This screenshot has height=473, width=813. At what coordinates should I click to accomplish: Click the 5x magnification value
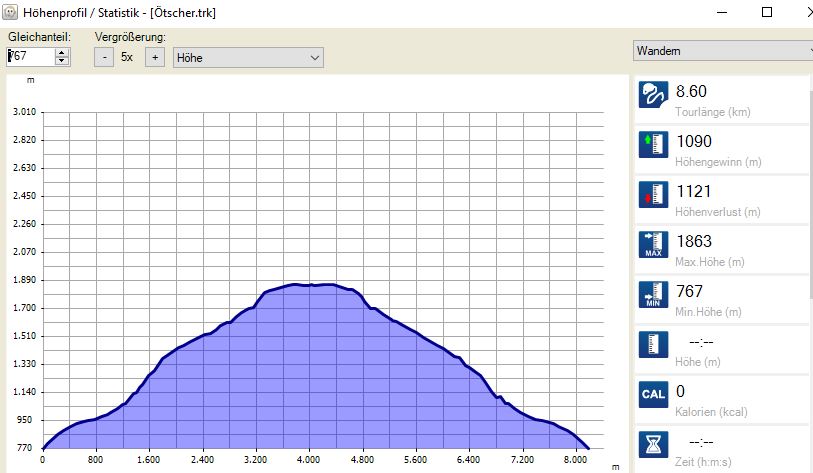tap(127, 57)
